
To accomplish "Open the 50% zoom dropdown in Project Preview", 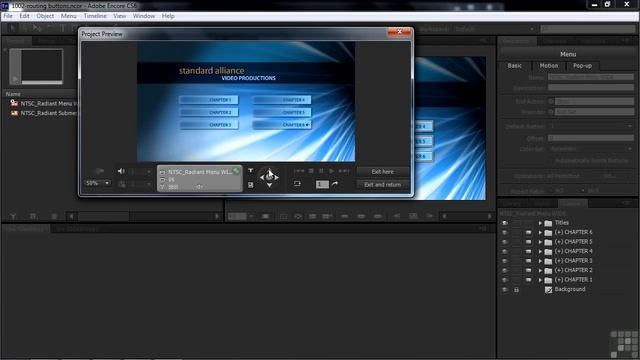I will click(x=98, y=183).
